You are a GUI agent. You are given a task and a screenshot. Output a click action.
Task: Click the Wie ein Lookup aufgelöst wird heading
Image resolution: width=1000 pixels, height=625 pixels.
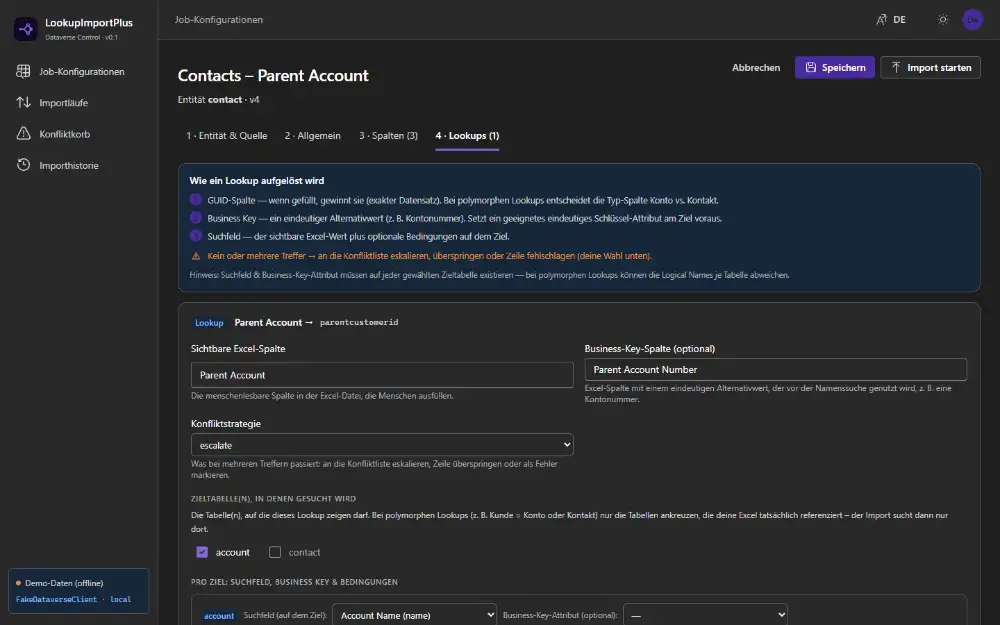[256, 180]
